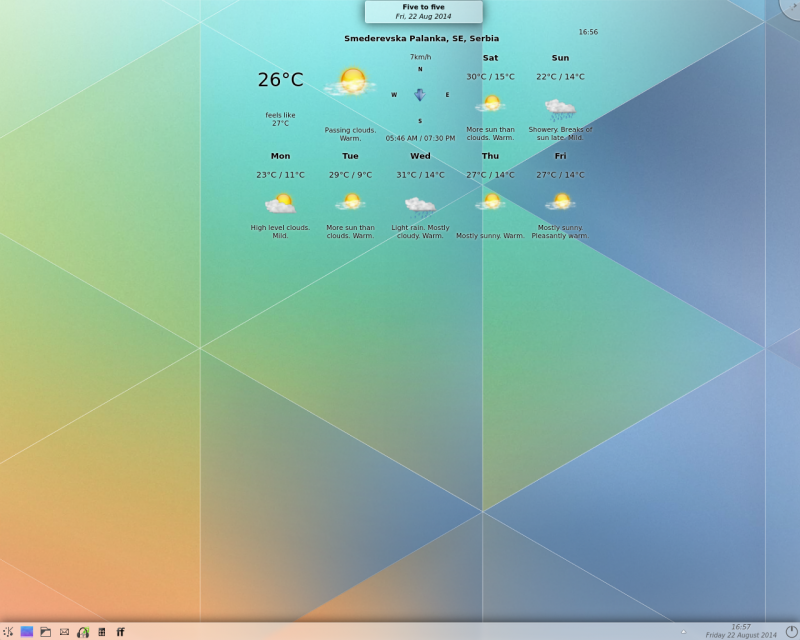Click the Sun showery forecast icon

click(560, 109)
